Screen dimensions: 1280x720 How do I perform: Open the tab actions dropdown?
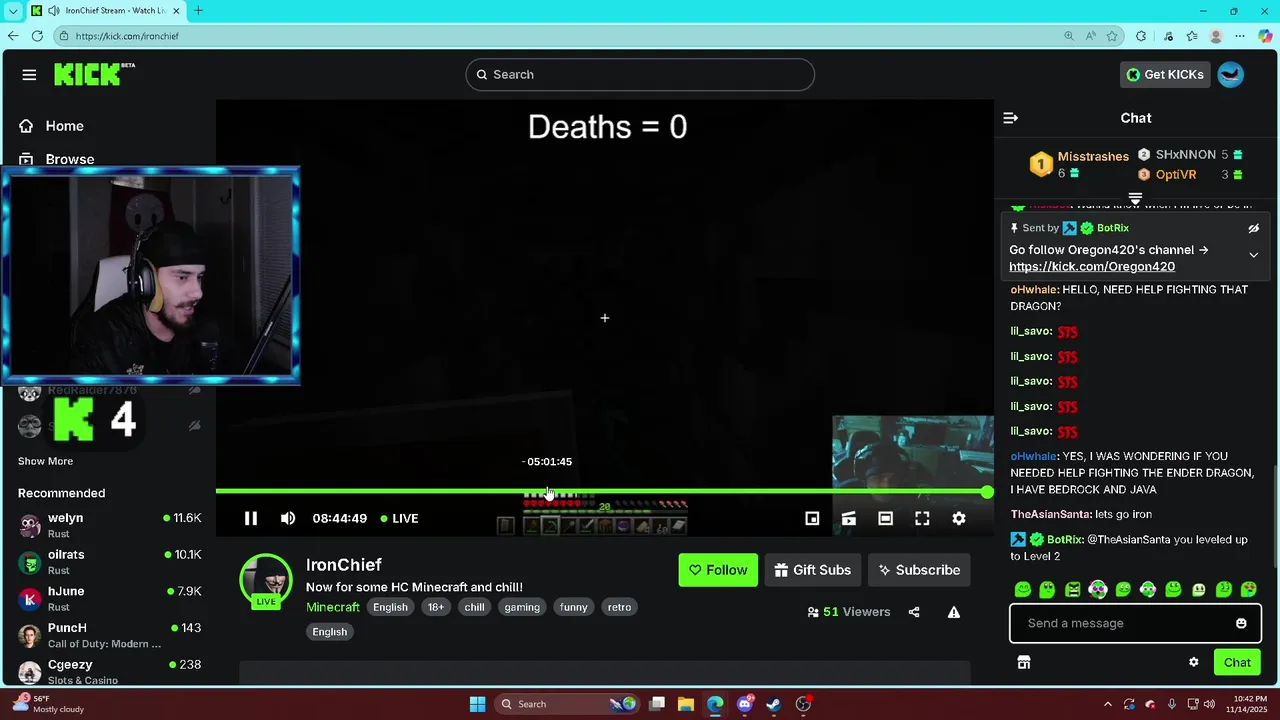click(x=13, y=11)
